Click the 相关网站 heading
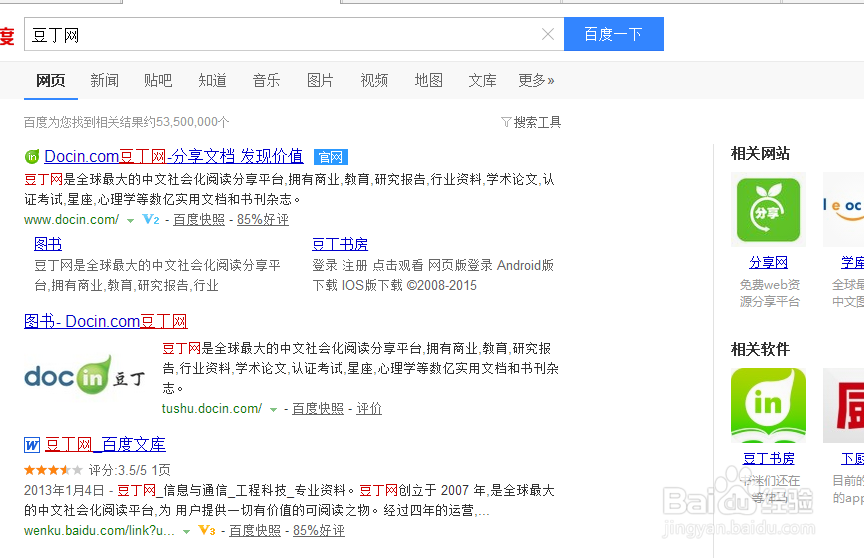Image resolution: width=864 pixels, height=558 pixels. click(760, 154)
